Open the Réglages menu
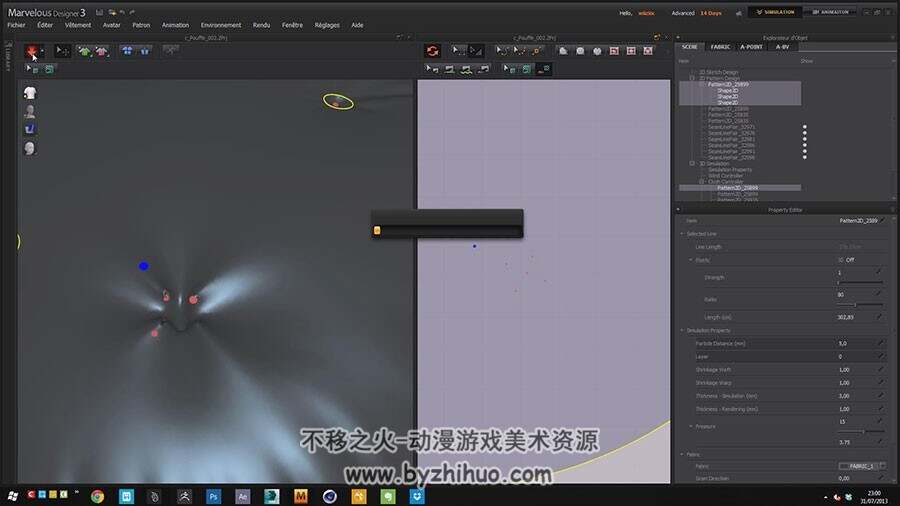 coord(327,25)
